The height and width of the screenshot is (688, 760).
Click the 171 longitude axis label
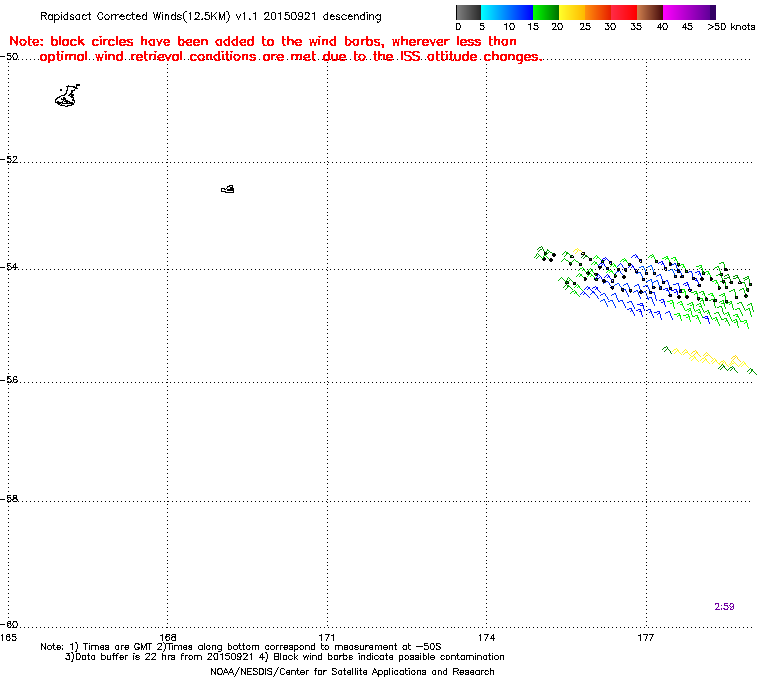point(327,637)
